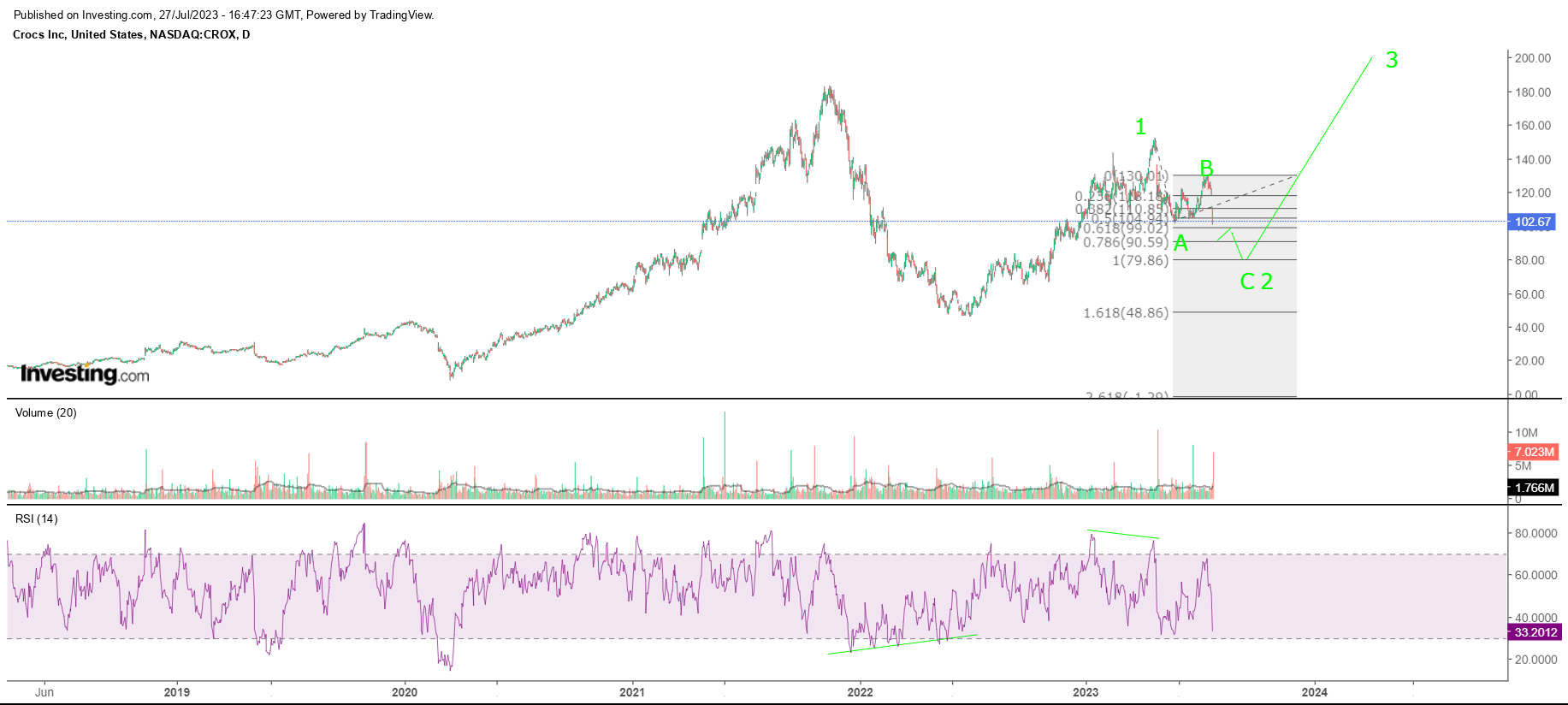1568x705 pixels.
Task: Click the red 7.023M volume tag
Action: coord(1534,452)
